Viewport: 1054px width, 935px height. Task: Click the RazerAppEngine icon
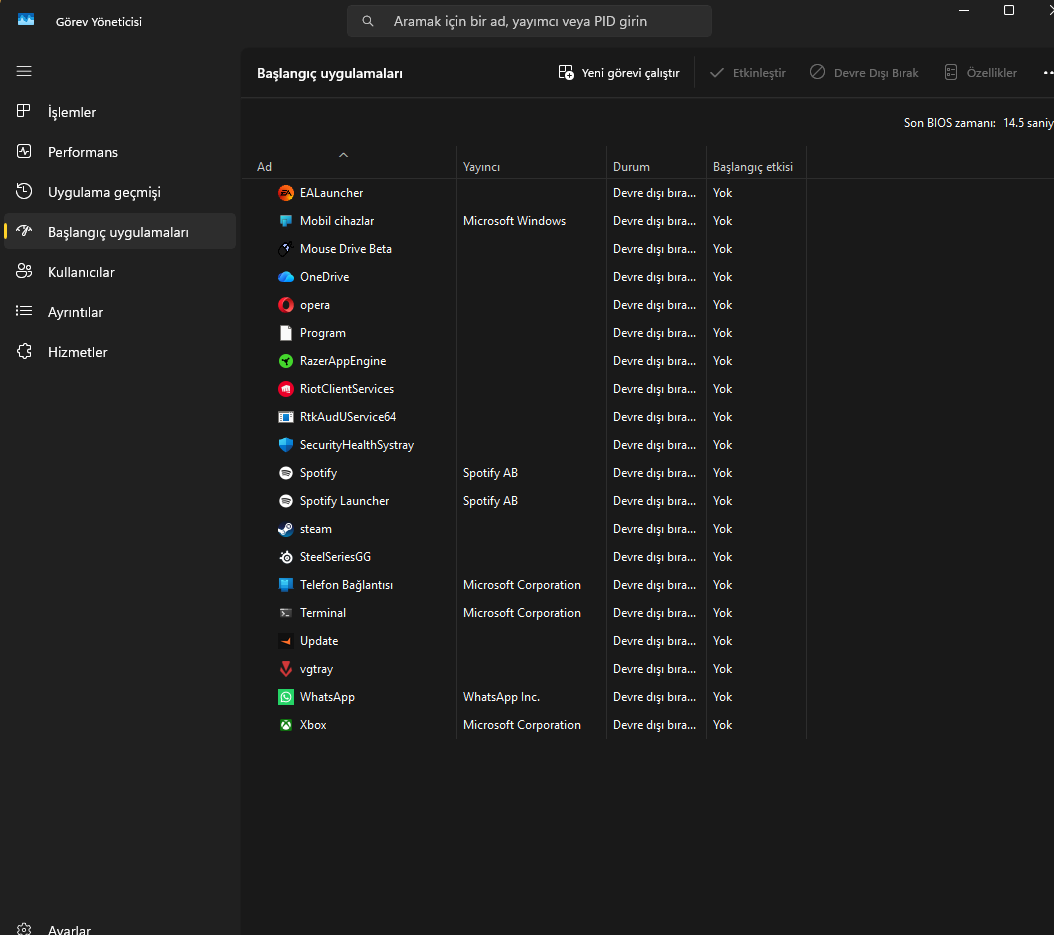tap(286, 361)
